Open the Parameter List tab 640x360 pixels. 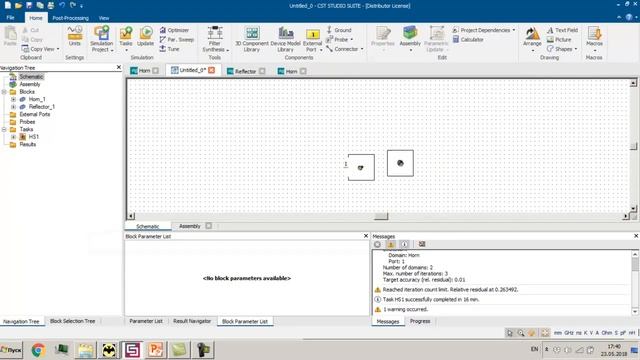(x=146, y=321)
